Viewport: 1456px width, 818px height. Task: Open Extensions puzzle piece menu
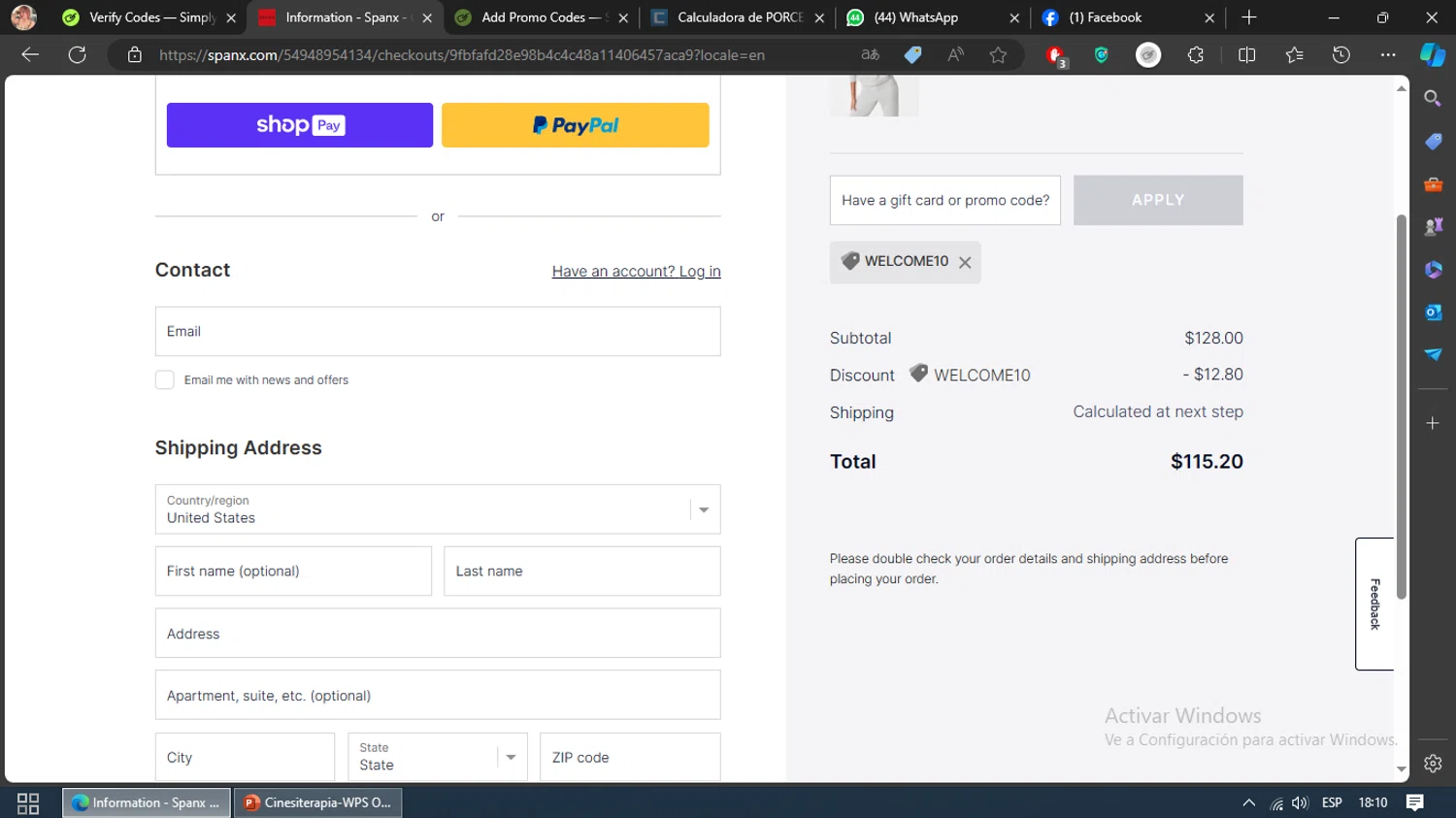pos(1196,55)
